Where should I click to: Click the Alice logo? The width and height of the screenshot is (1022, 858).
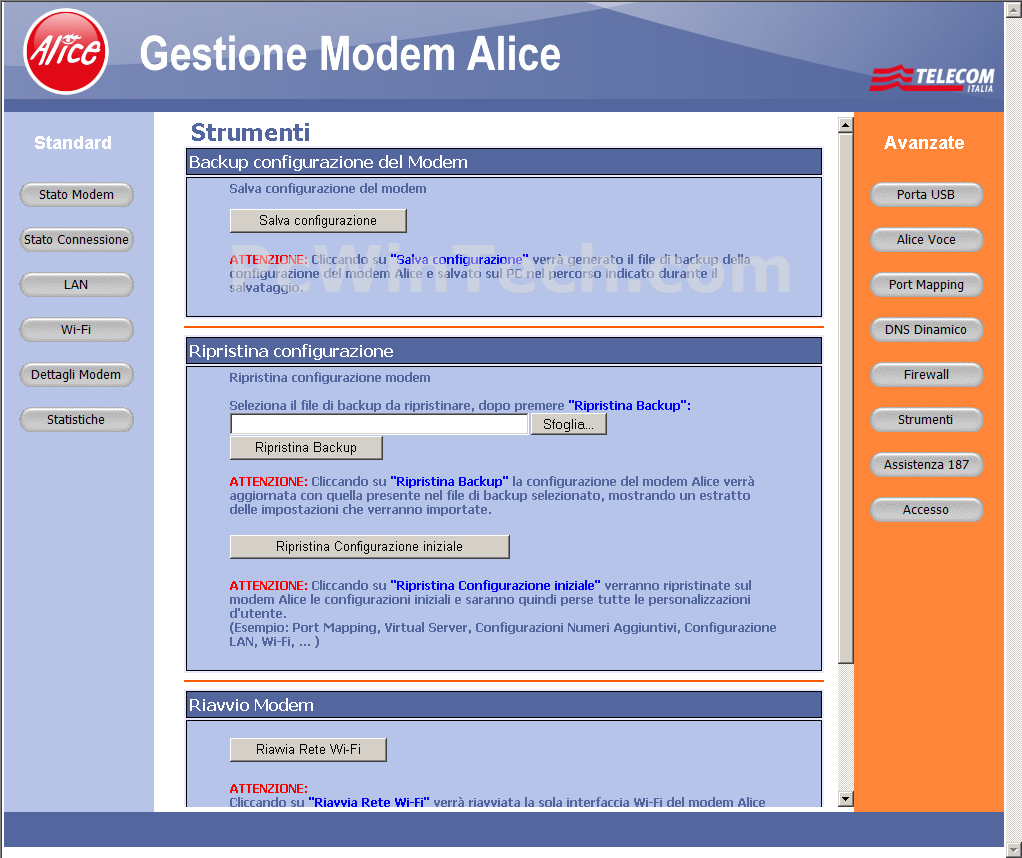(x=65, y=52)
